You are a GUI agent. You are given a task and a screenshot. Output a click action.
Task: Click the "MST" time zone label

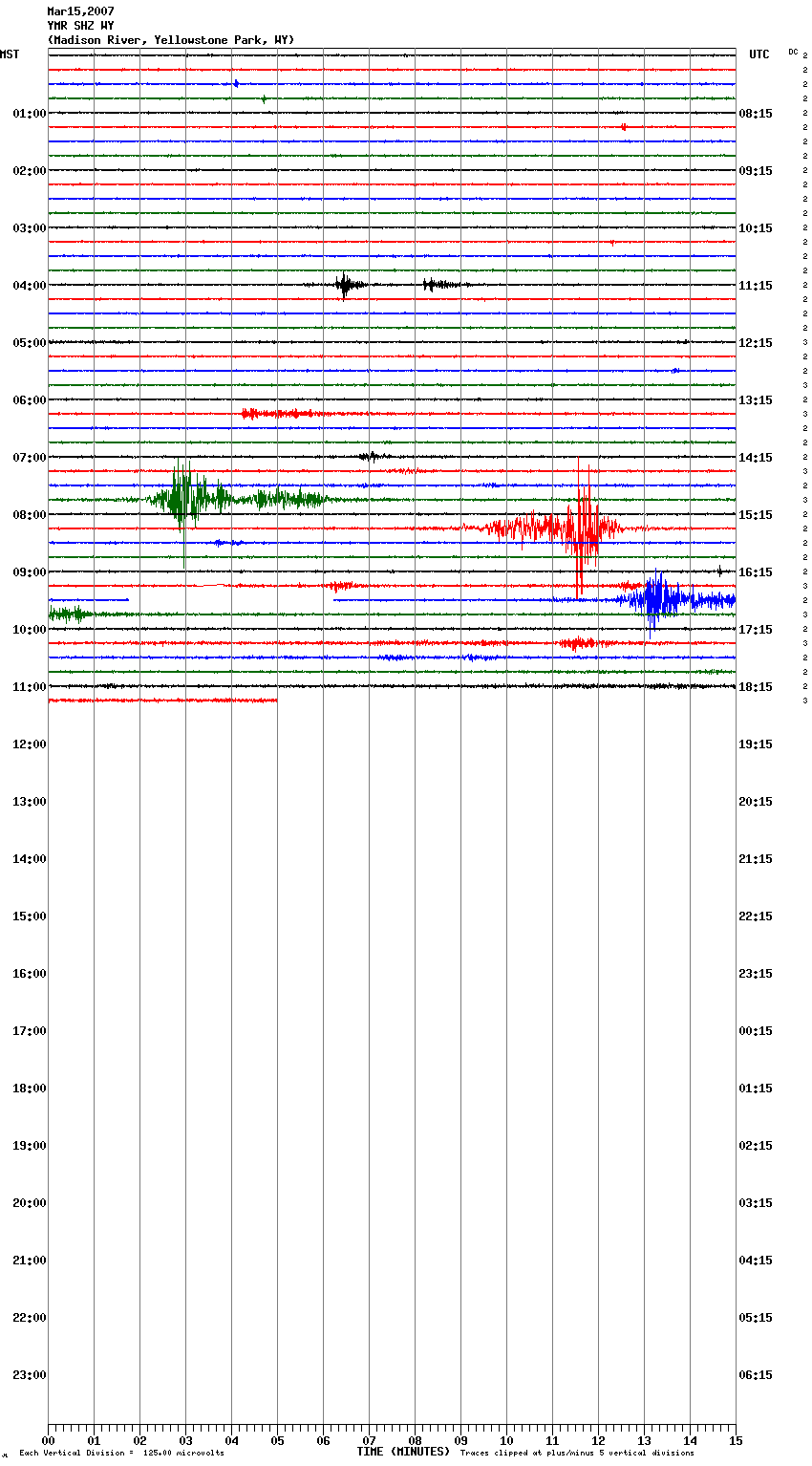pos(10,54)
